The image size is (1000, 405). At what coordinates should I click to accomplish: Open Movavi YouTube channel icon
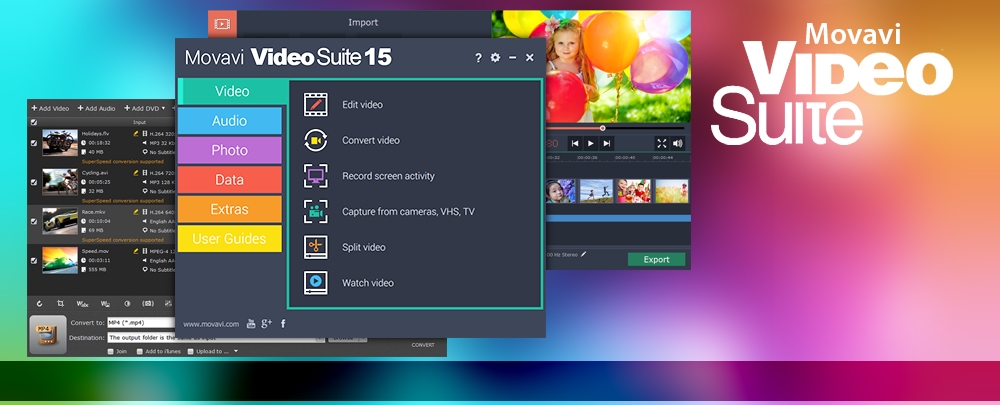coord(251,324)
